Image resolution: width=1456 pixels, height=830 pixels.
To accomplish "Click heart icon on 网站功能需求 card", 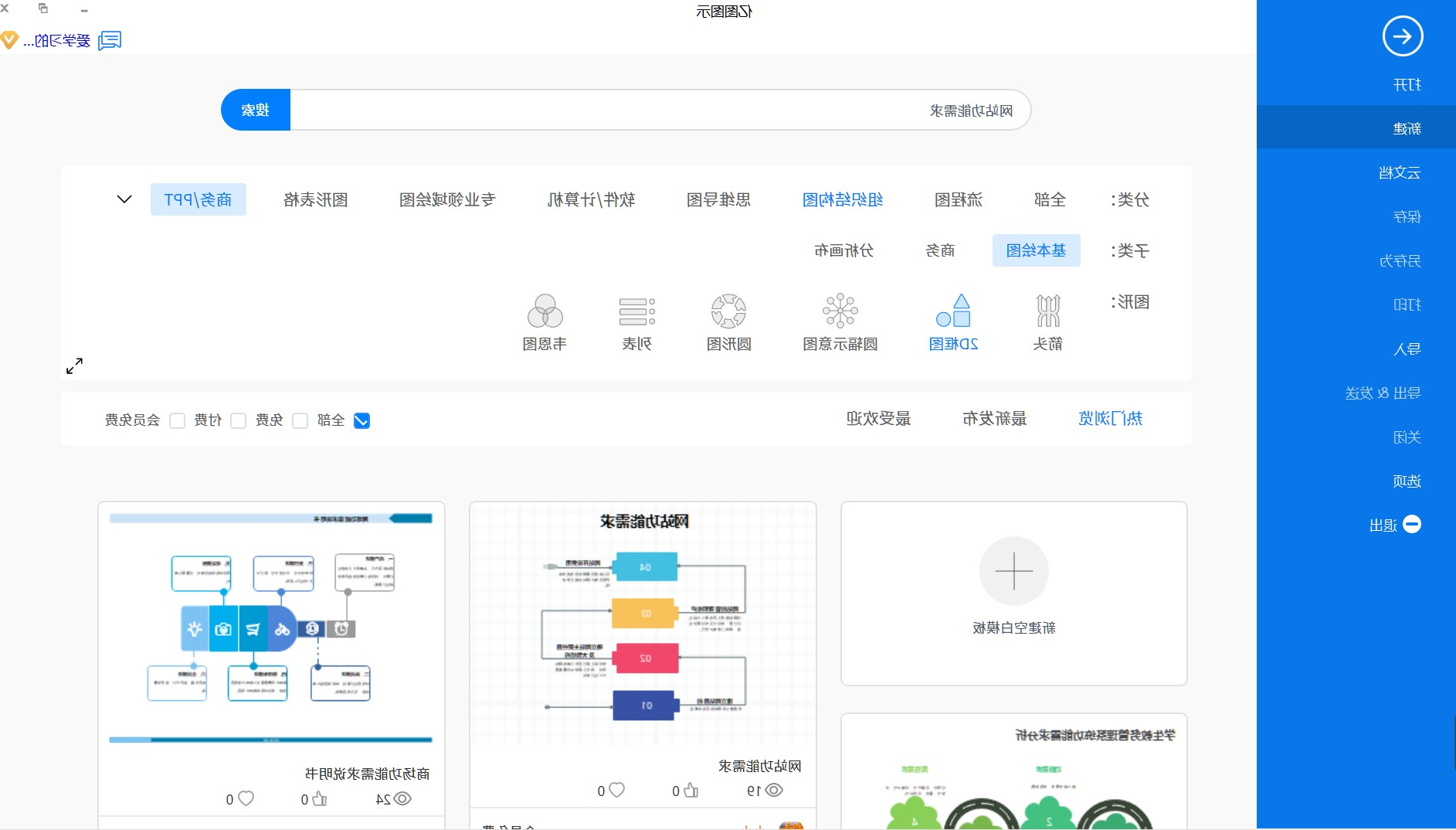I will 616,790.
